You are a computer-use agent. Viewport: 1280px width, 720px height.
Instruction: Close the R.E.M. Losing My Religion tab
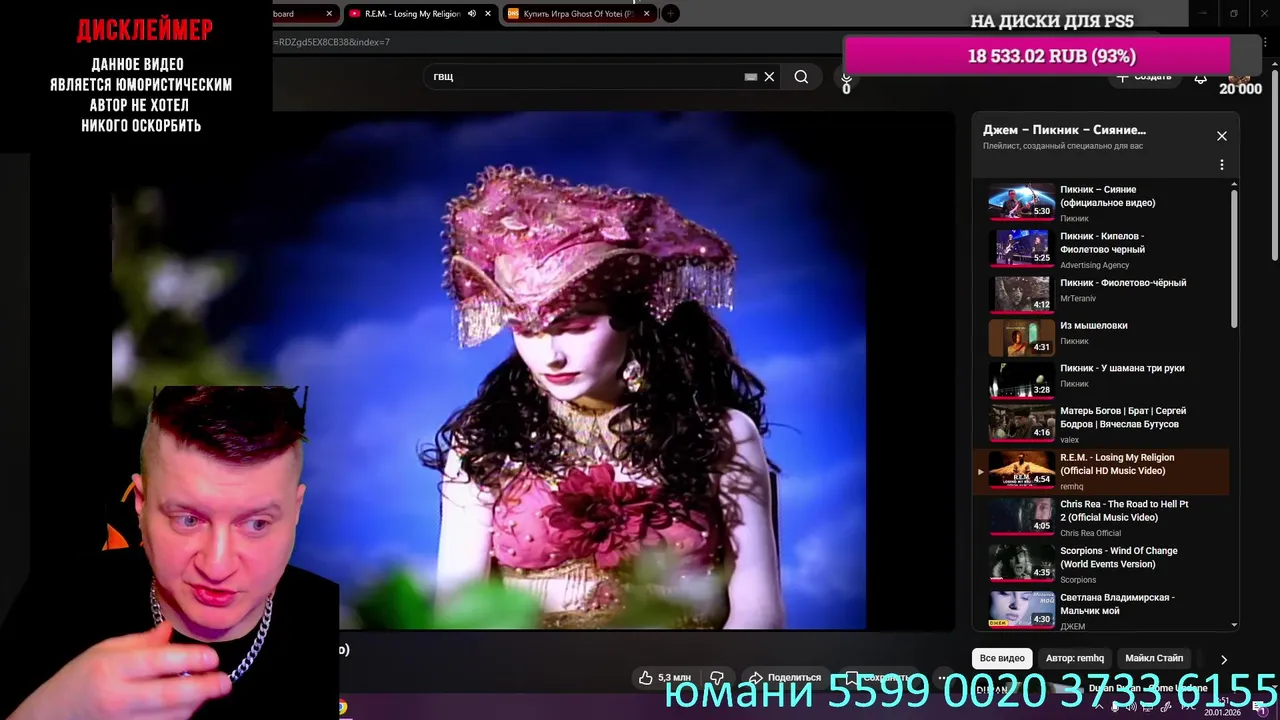click(x=488, y=14)
